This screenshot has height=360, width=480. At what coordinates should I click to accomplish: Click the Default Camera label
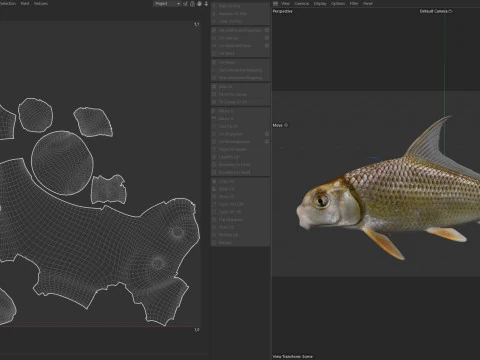pos(433,11)
